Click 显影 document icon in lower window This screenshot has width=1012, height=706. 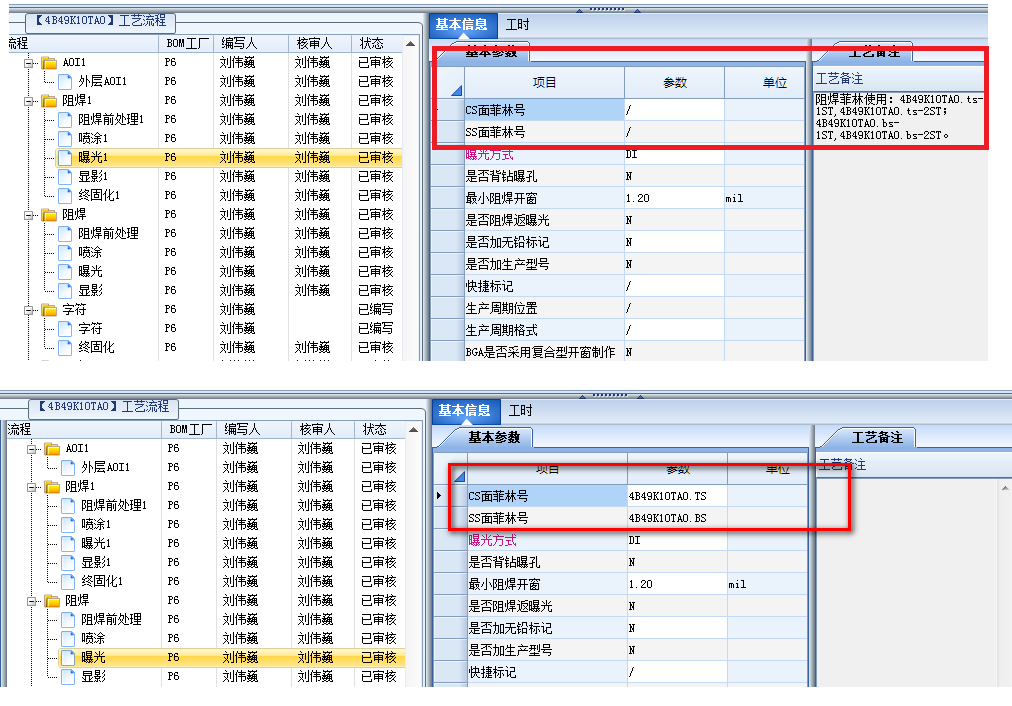coord(68,676)
